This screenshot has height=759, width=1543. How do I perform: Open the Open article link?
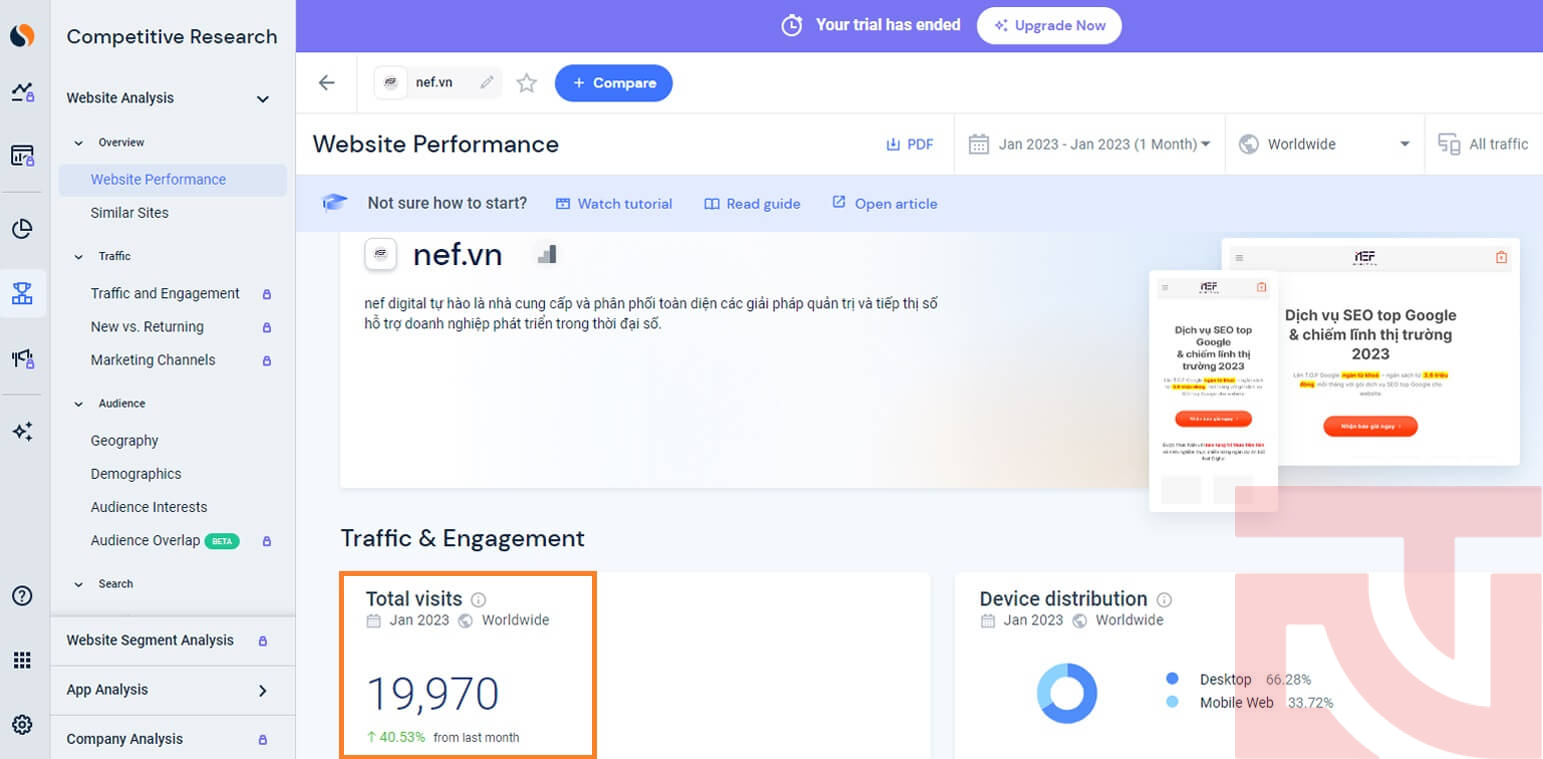tap(884, 204)
